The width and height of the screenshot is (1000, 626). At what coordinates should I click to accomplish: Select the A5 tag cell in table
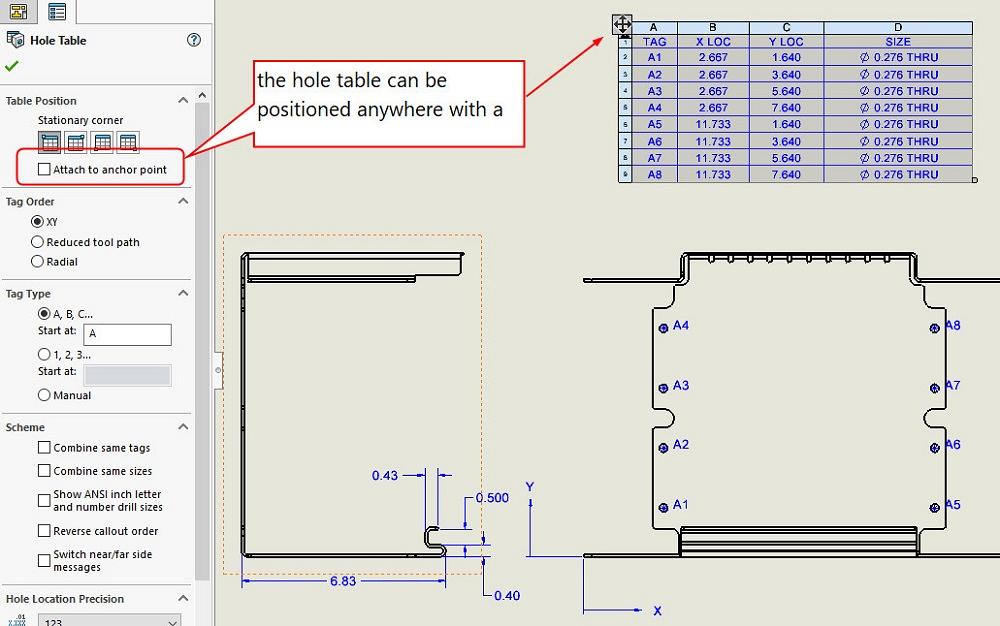654,124
